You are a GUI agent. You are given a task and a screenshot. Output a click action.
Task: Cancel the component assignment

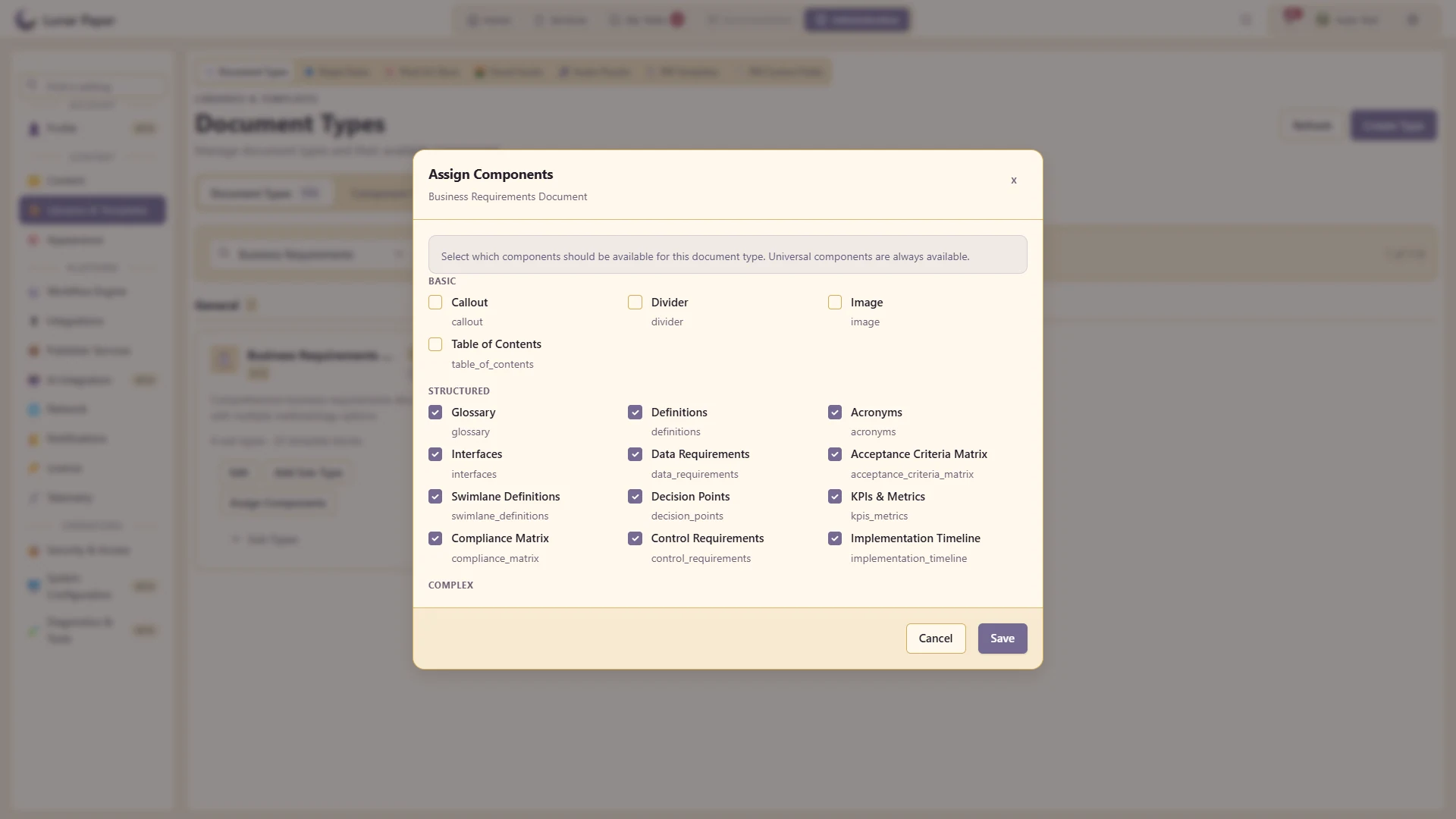(935, 639)
